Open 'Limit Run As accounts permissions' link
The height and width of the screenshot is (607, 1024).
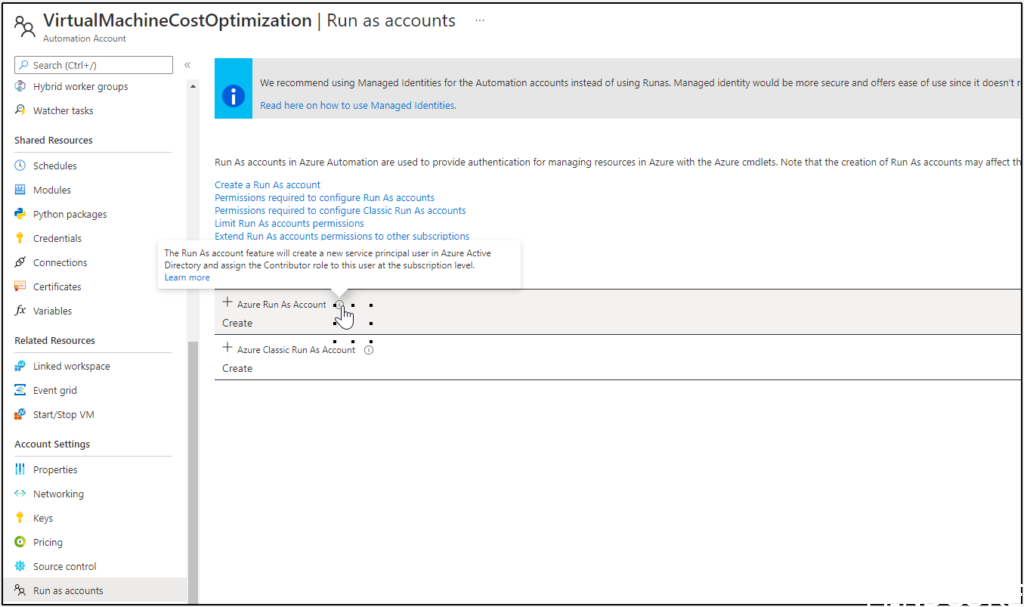pyautogui.click(x=289, y=223)
